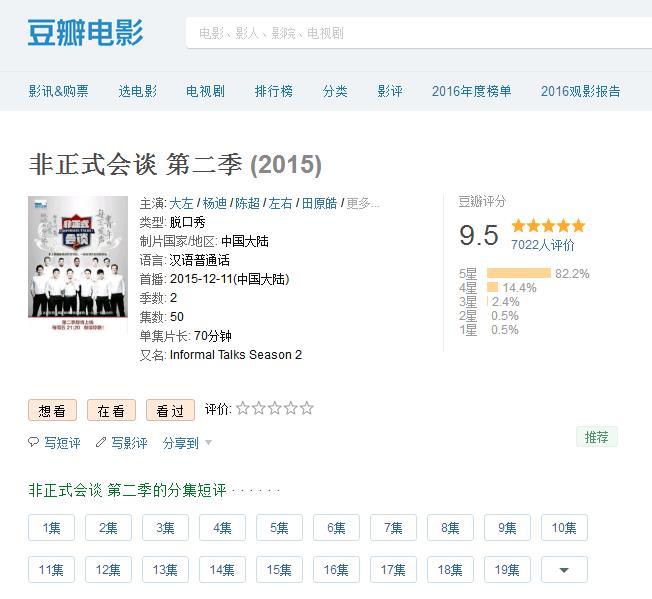Open episode 5集 short reviews
This screenshot has width=652, height=599.
[x=279, y=528]
